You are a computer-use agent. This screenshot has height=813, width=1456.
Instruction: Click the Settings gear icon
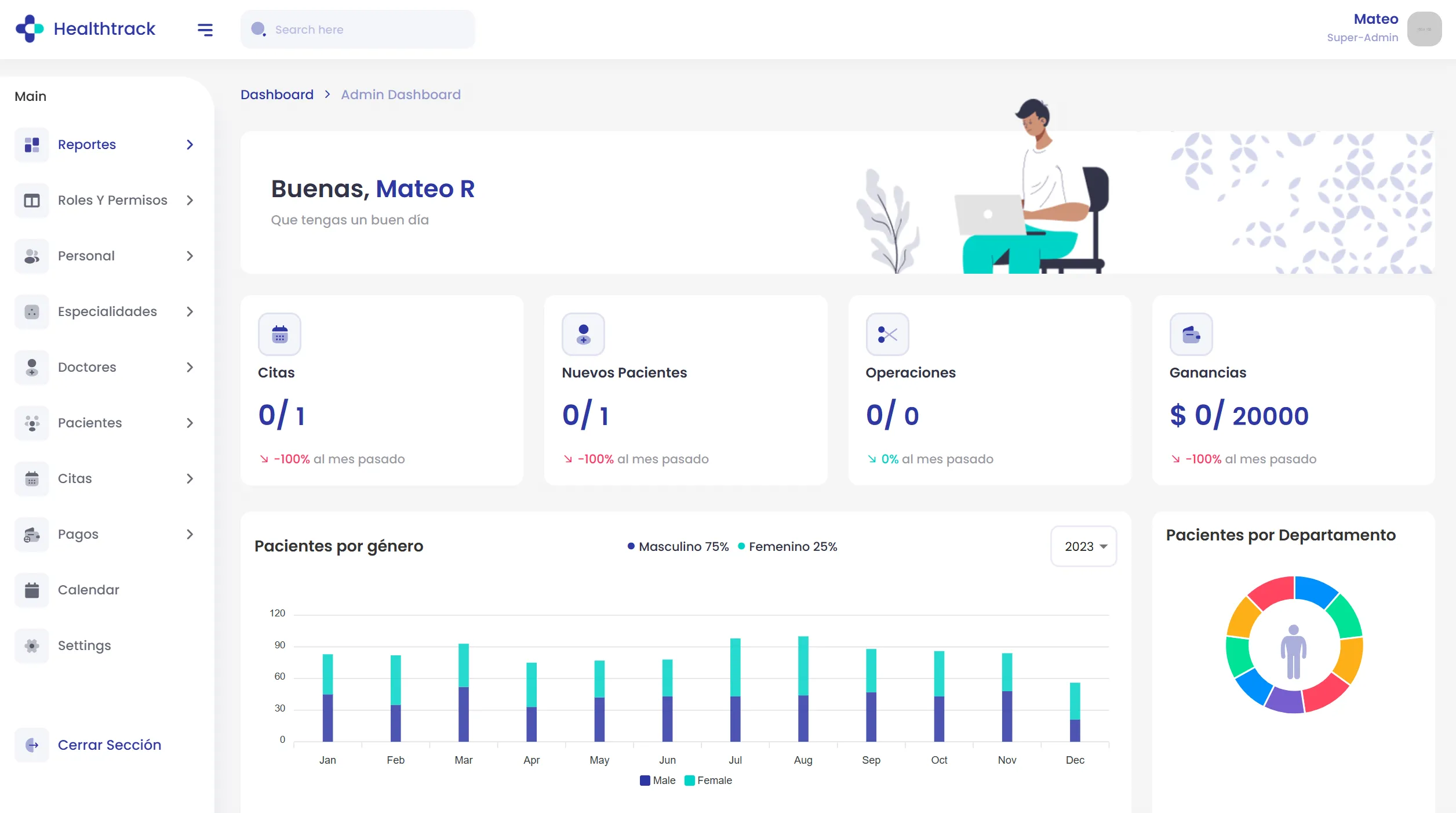32,645
